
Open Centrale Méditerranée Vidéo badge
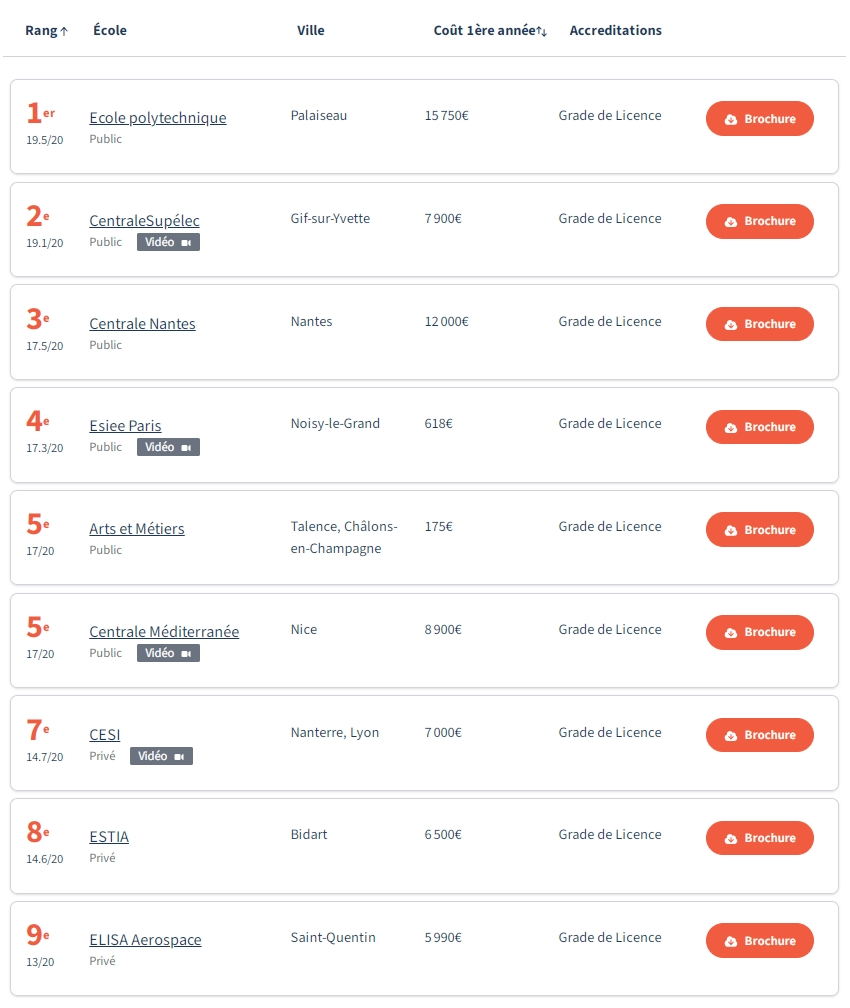point(168,653)
